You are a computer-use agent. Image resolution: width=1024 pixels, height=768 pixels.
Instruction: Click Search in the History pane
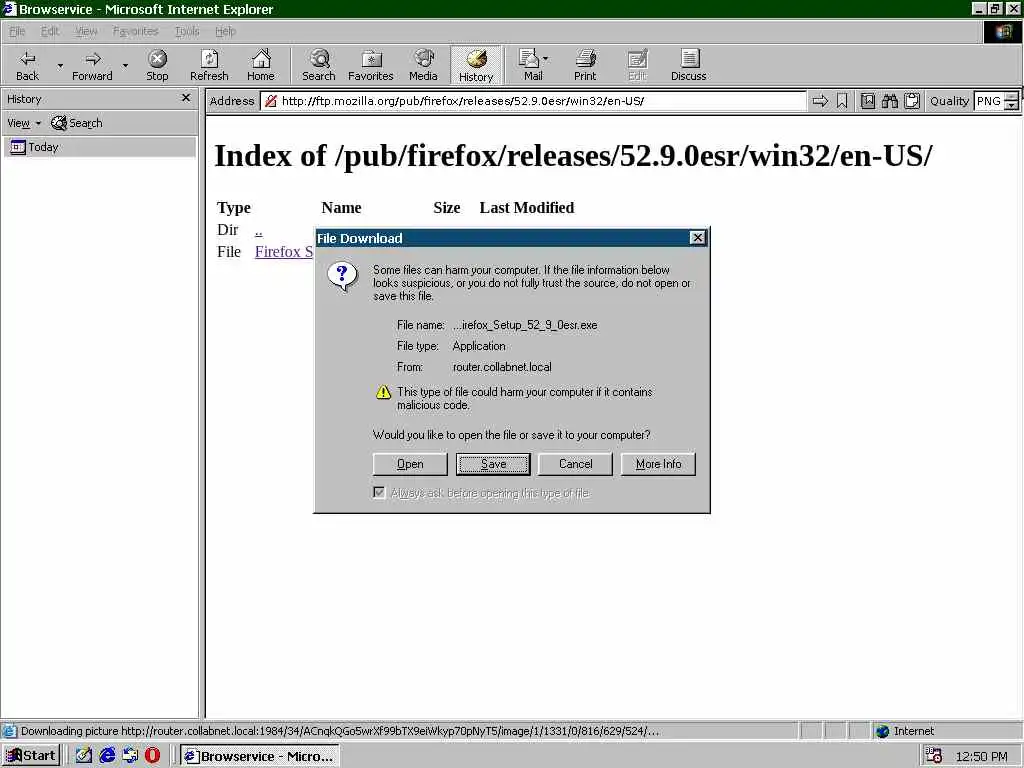77,123
